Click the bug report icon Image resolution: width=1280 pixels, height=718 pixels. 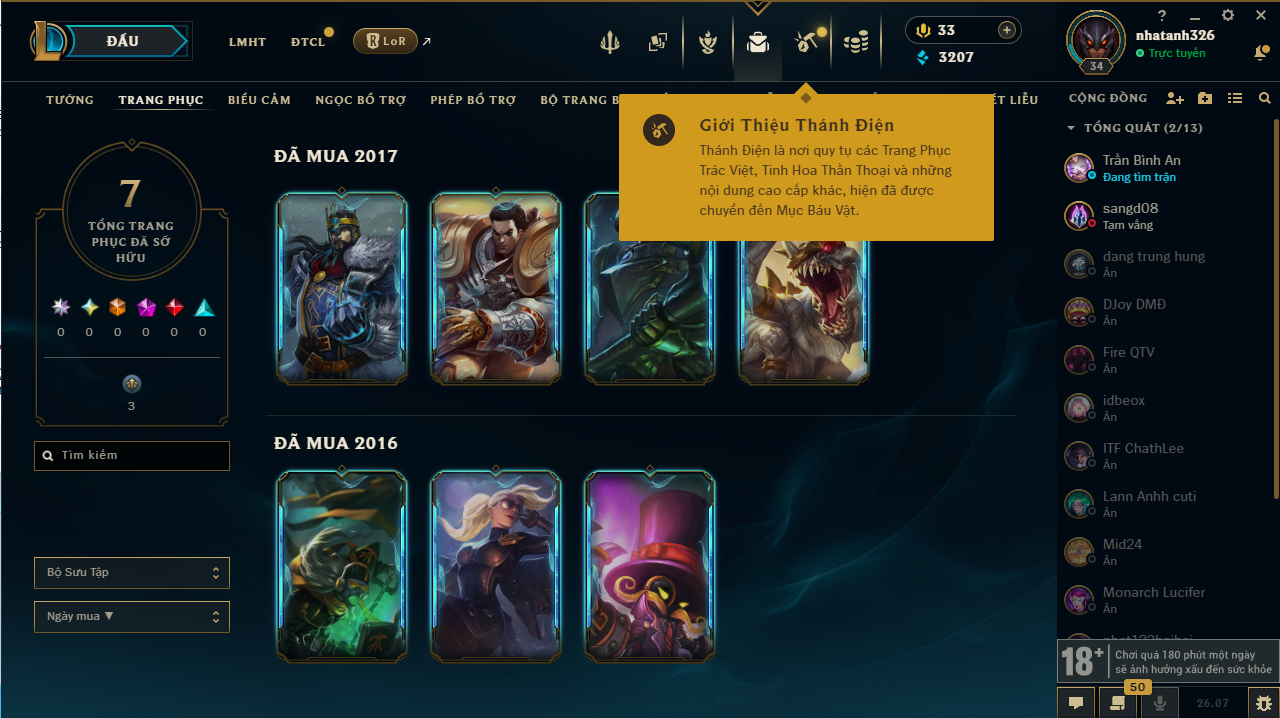click(x=1264, y=703)
